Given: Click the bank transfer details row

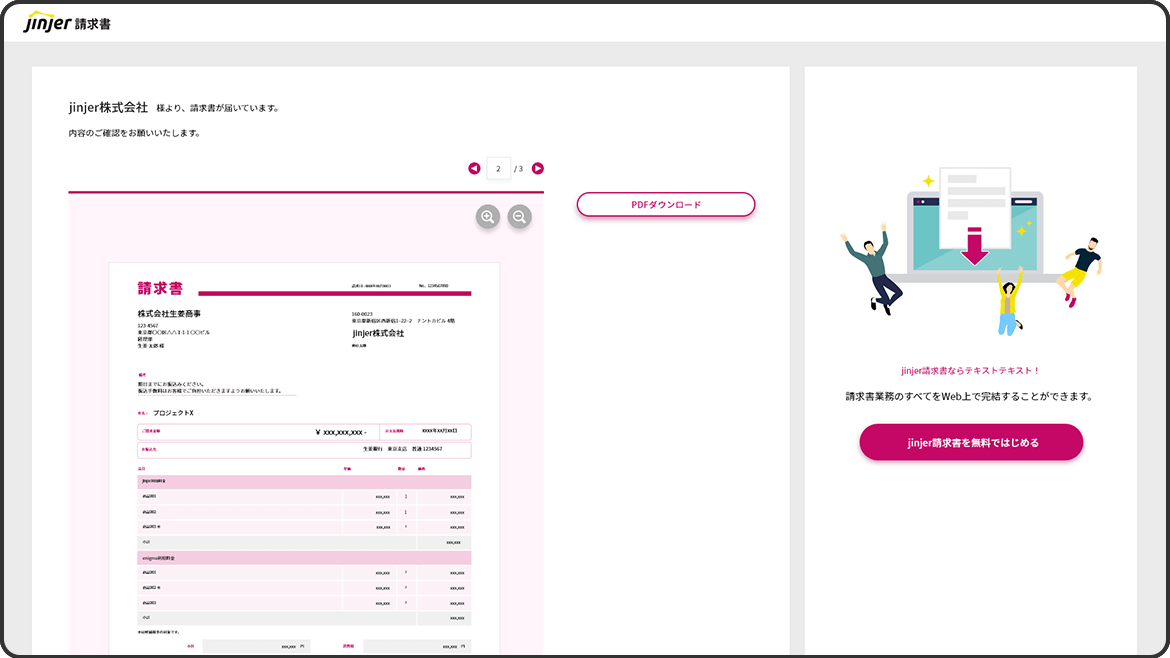Looking at the screenshot, I should coord(304,450).
